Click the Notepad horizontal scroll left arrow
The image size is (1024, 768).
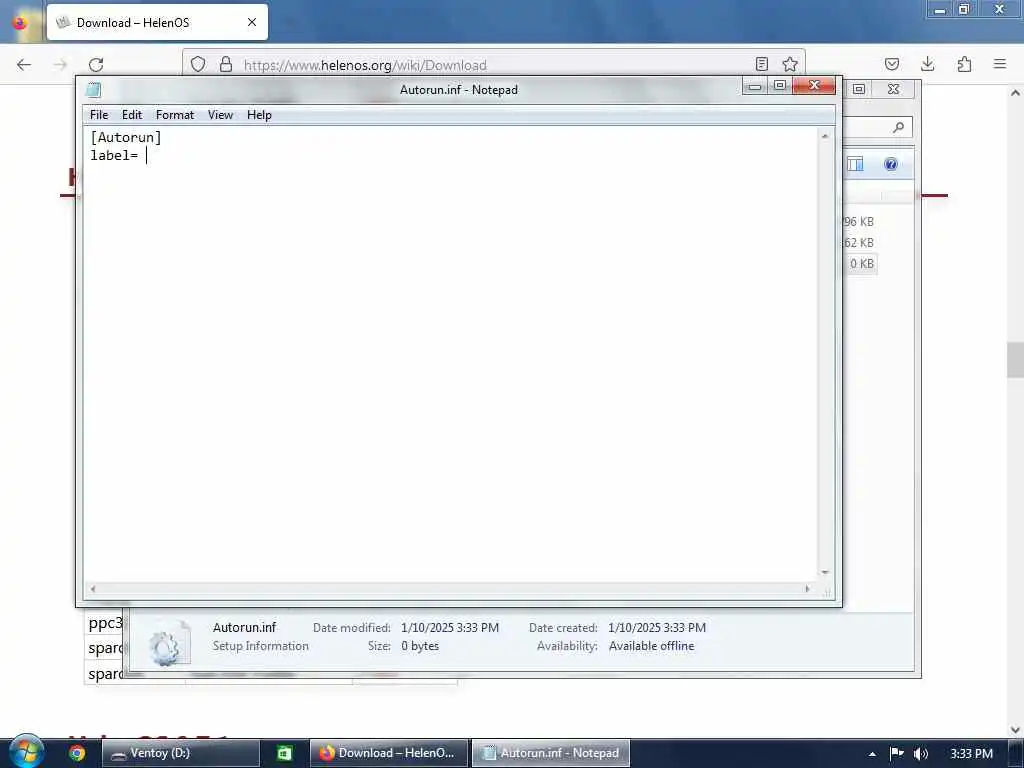(93, 589)
